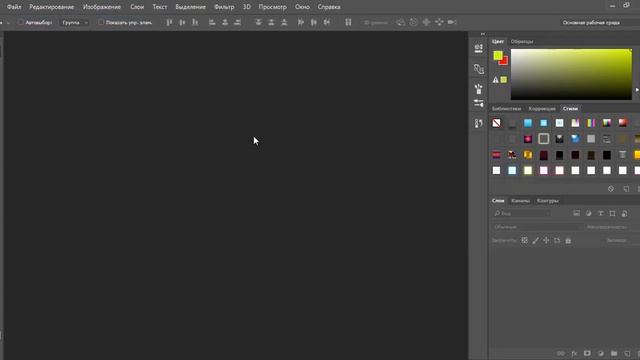Align bottom edges in options bar
The height and width of the screenshot is (360, 640).
195,22
